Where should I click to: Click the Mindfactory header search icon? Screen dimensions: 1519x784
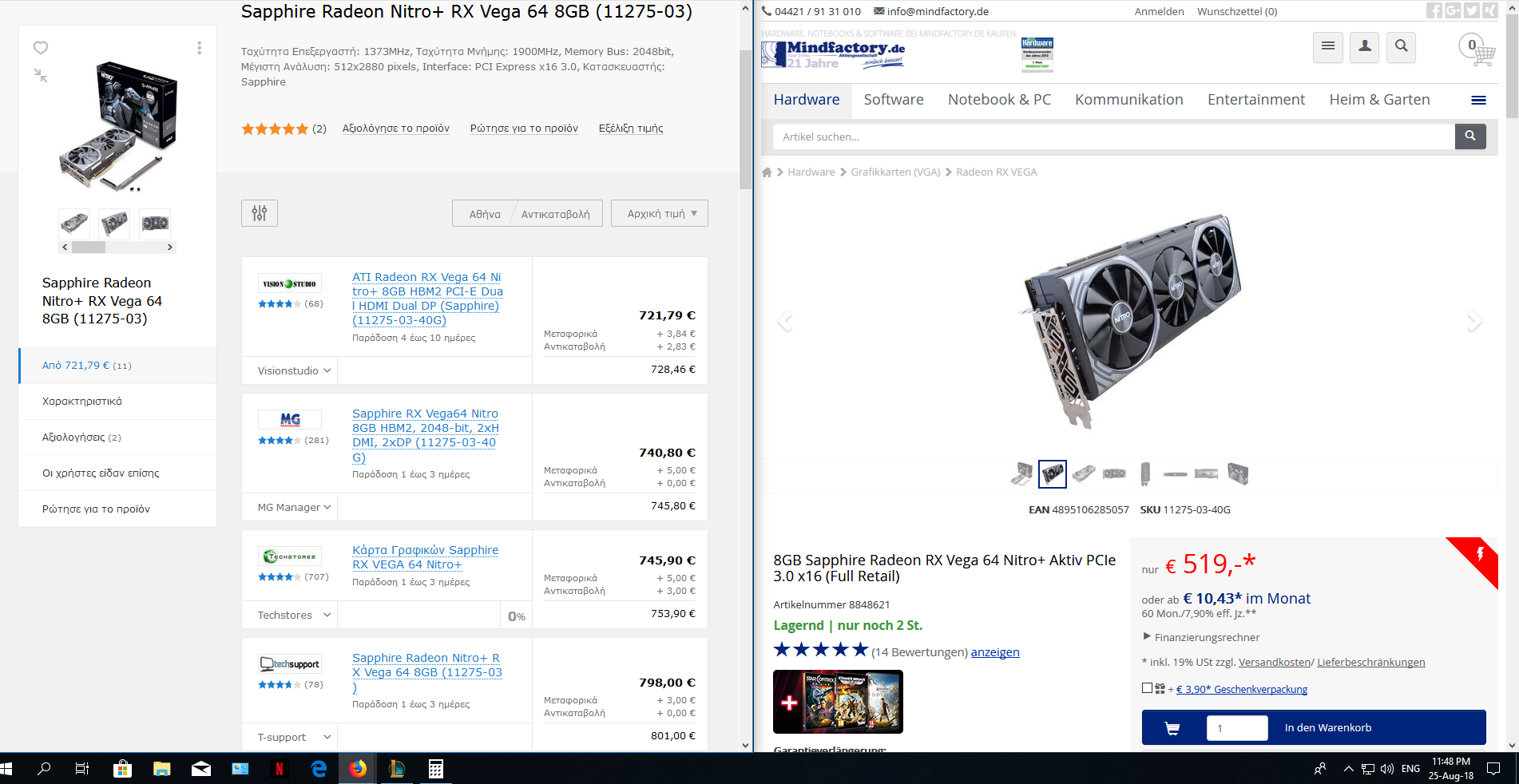pyautogui.click(x=1401, y=47)
